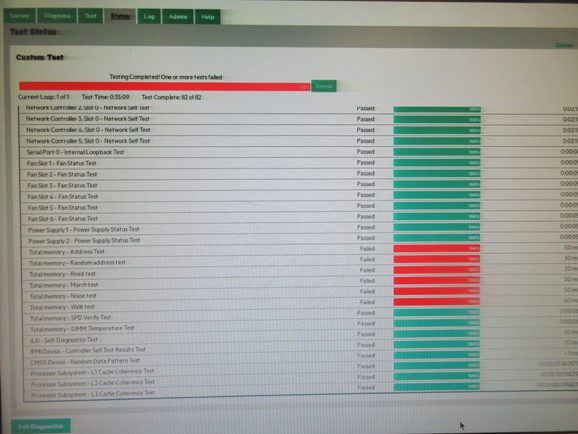Select 'Total memory - Address Test' row
The image size is (578, 434).
pos(299,250)
